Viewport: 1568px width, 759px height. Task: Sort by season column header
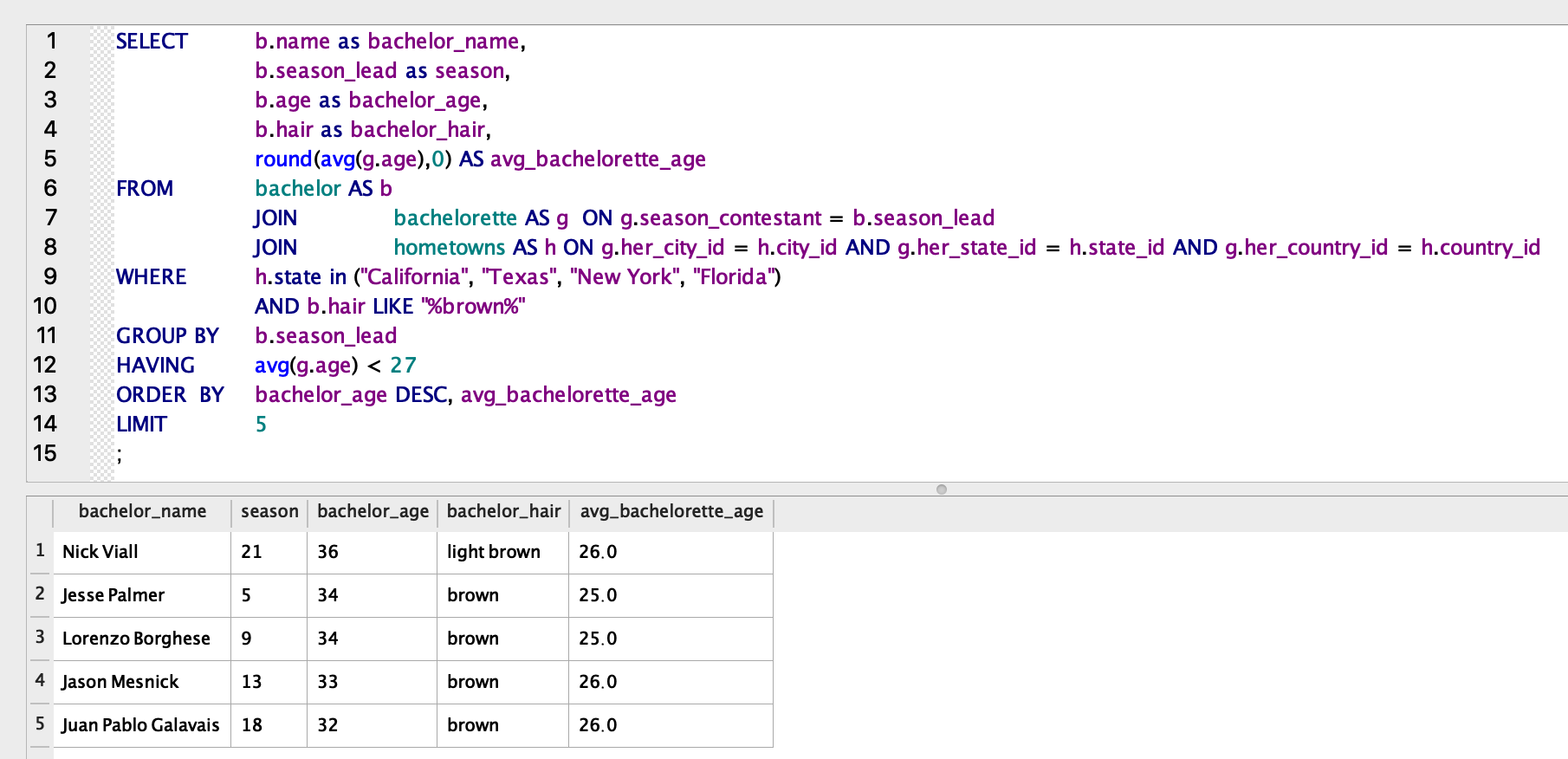coord(269,511)
